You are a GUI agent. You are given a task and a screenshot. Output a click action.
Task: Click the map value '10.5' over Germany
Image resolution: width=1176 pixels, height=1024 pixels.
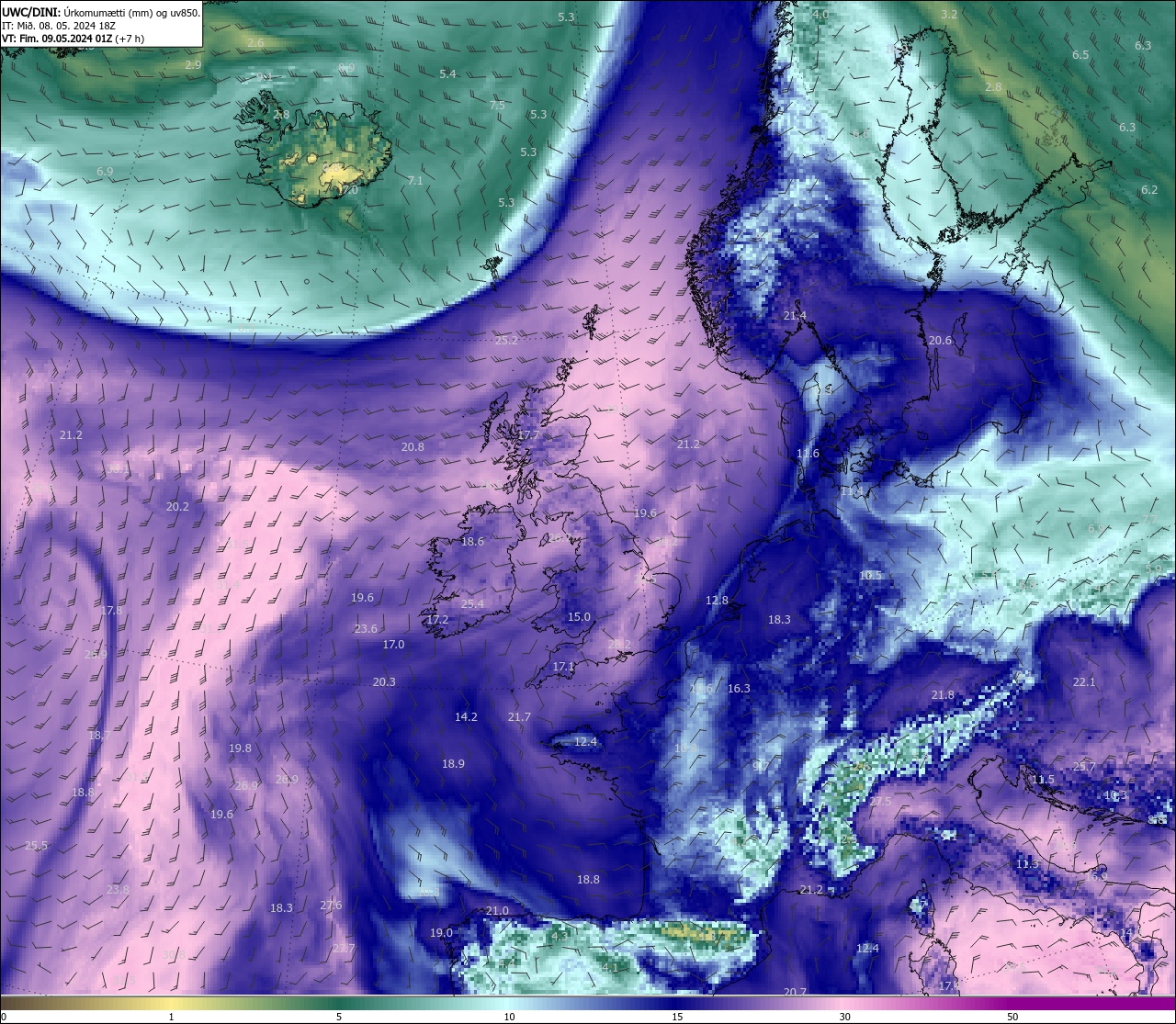(870, 576)
